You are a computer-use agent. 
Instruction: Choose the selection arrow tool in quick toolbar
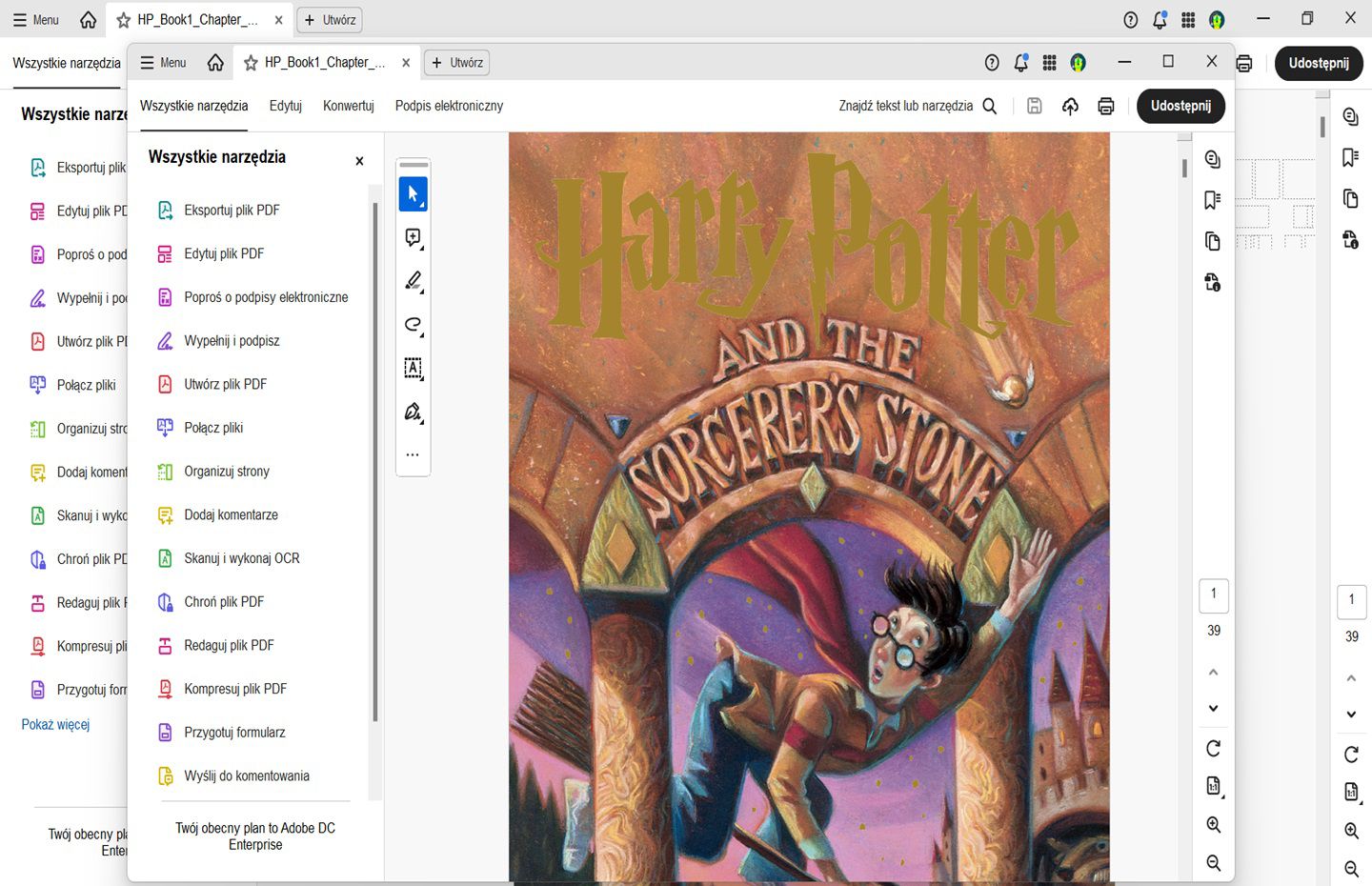coord(413,194)
